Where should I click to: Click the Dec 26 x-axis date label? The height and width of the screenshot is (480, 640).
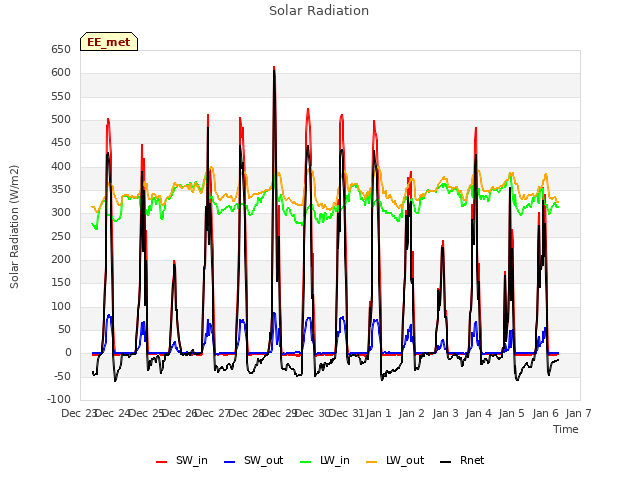click(180, 413)
